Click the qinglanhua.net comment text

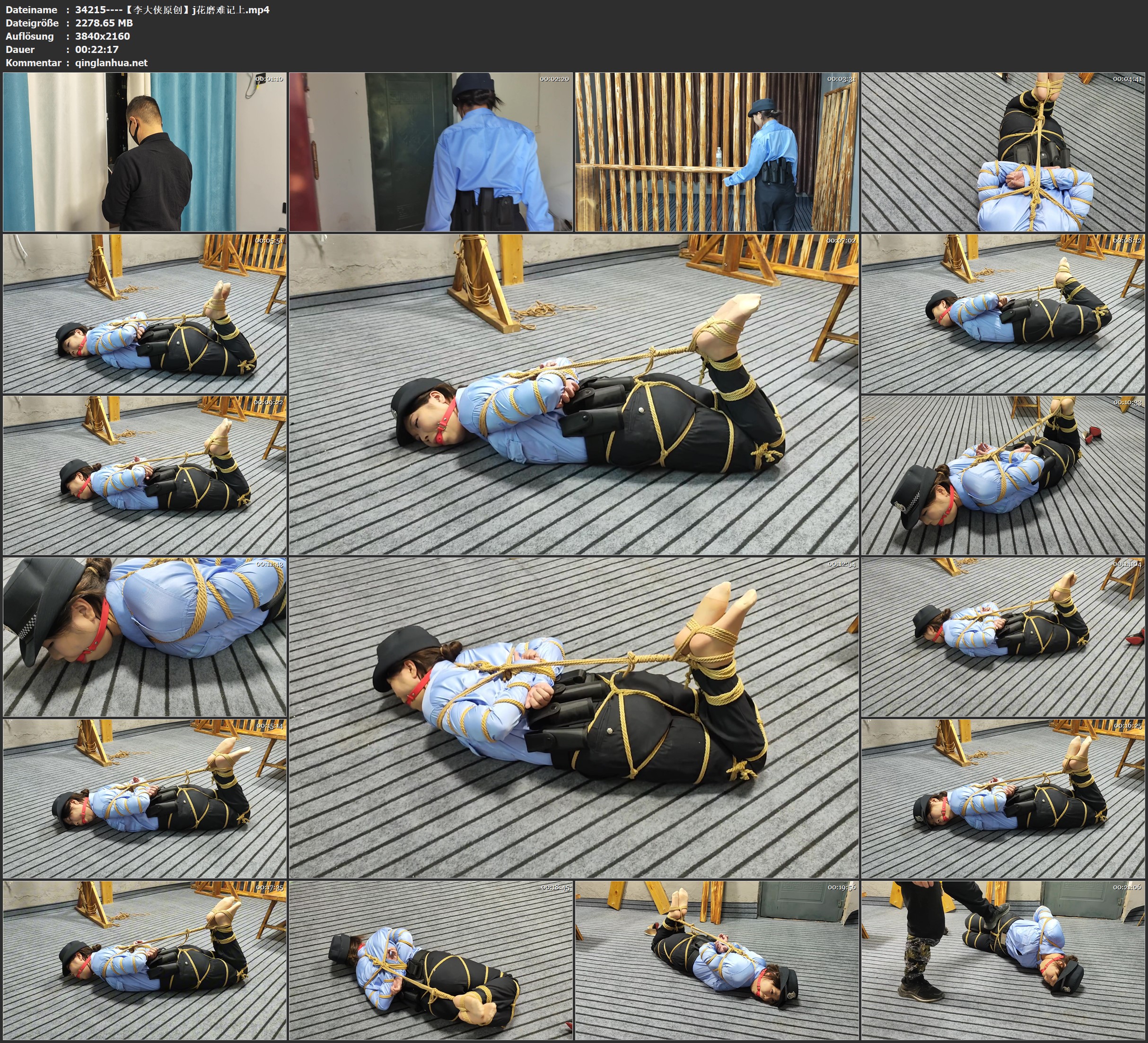coord(111,62)
